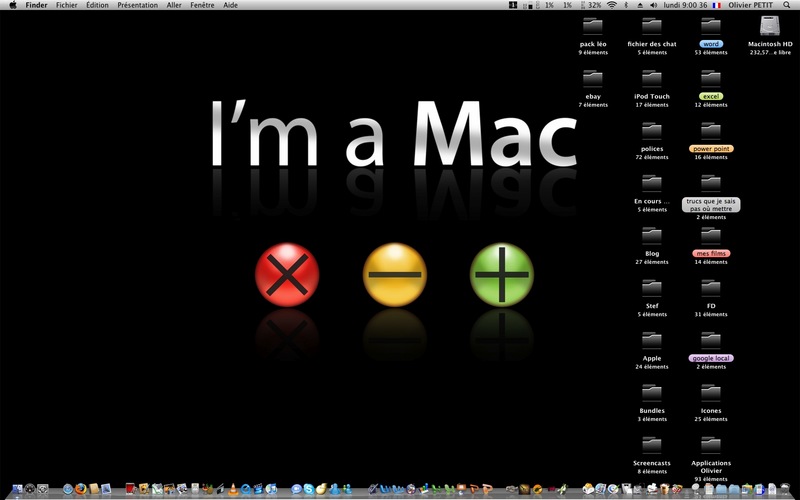Open the Présentation menu
This screenshot has width=800, height=500.
[137, 5]
